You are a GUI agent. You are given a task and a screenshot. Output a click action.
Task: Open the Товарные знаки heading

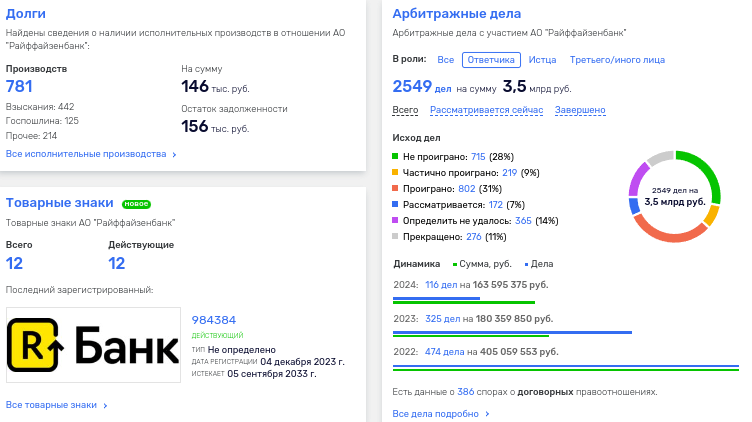coord(59,203)
